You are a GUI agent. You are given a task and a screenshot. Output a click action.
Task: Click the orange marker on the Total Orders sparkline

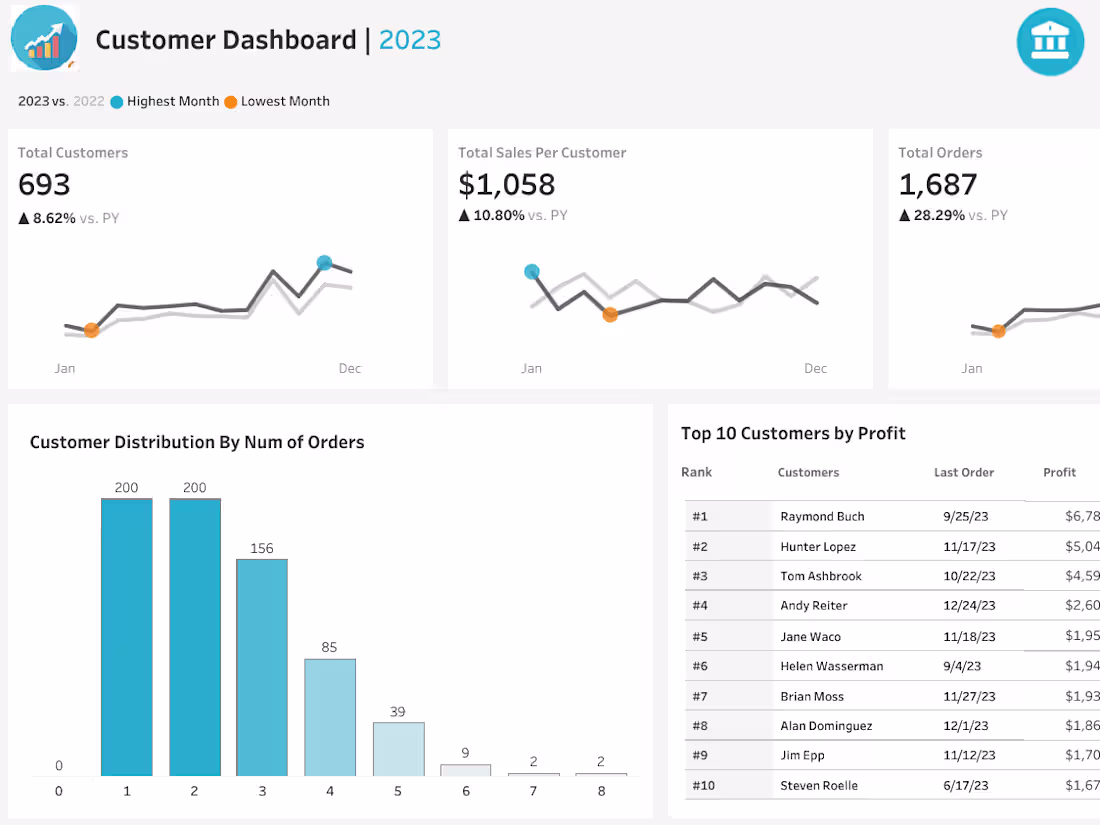[x=998, y=330]
